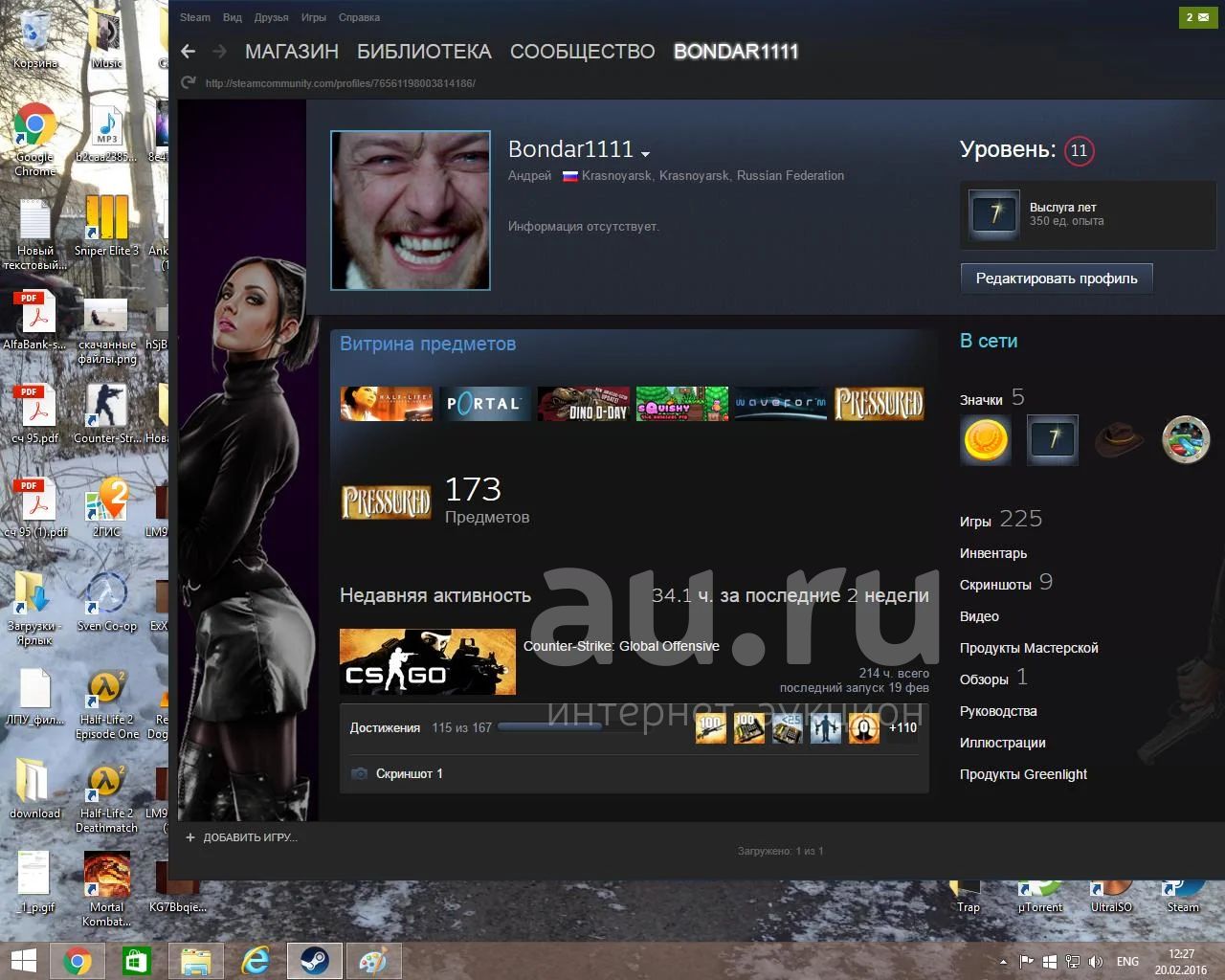This screenshot has width=1225, height=980.
Task: Click ДОБАВИТЬ ИГРУ at the window bottom
Action: click(241, 837)
